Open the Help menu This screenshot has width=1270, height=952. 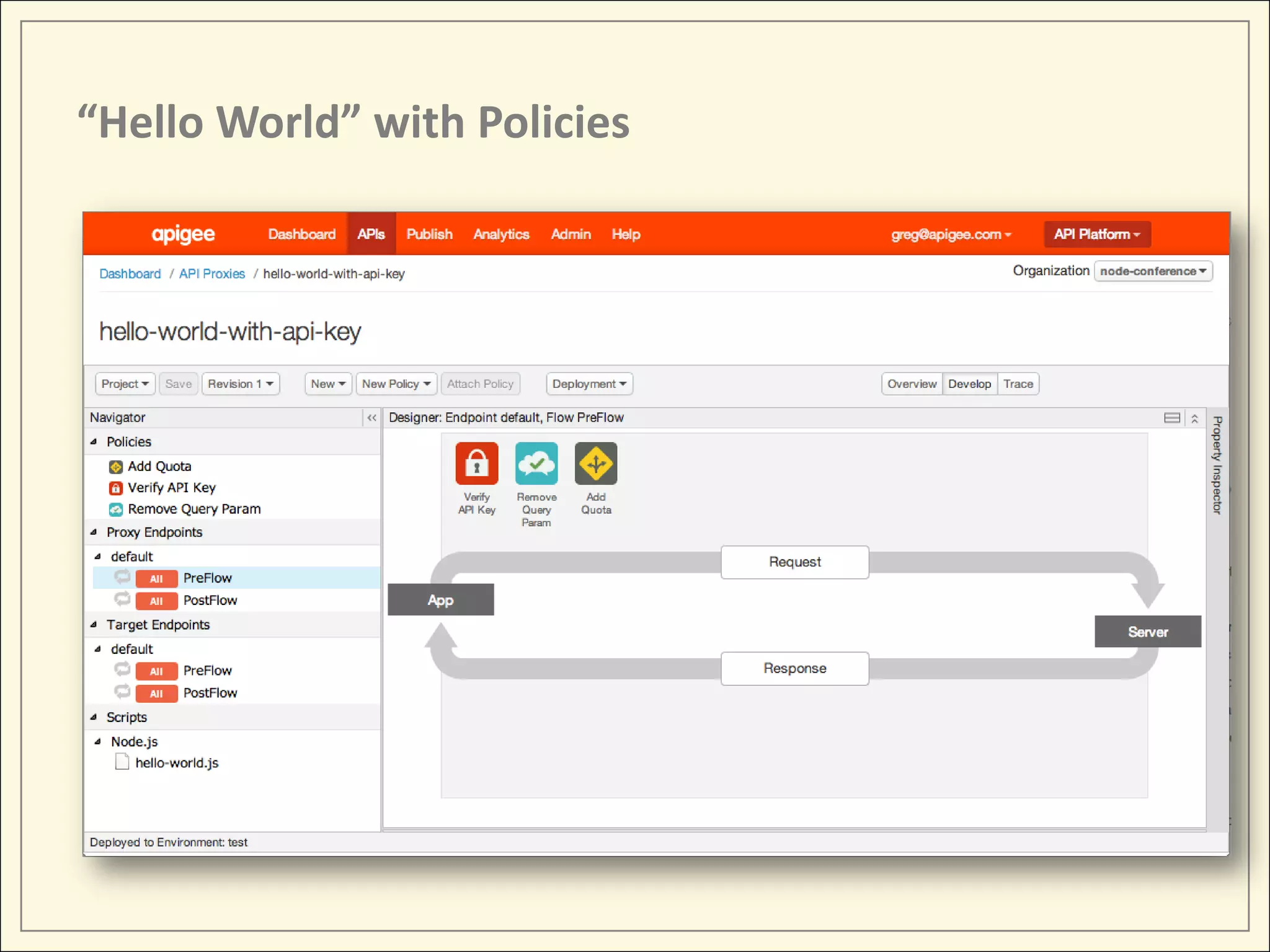coord(626,234)
